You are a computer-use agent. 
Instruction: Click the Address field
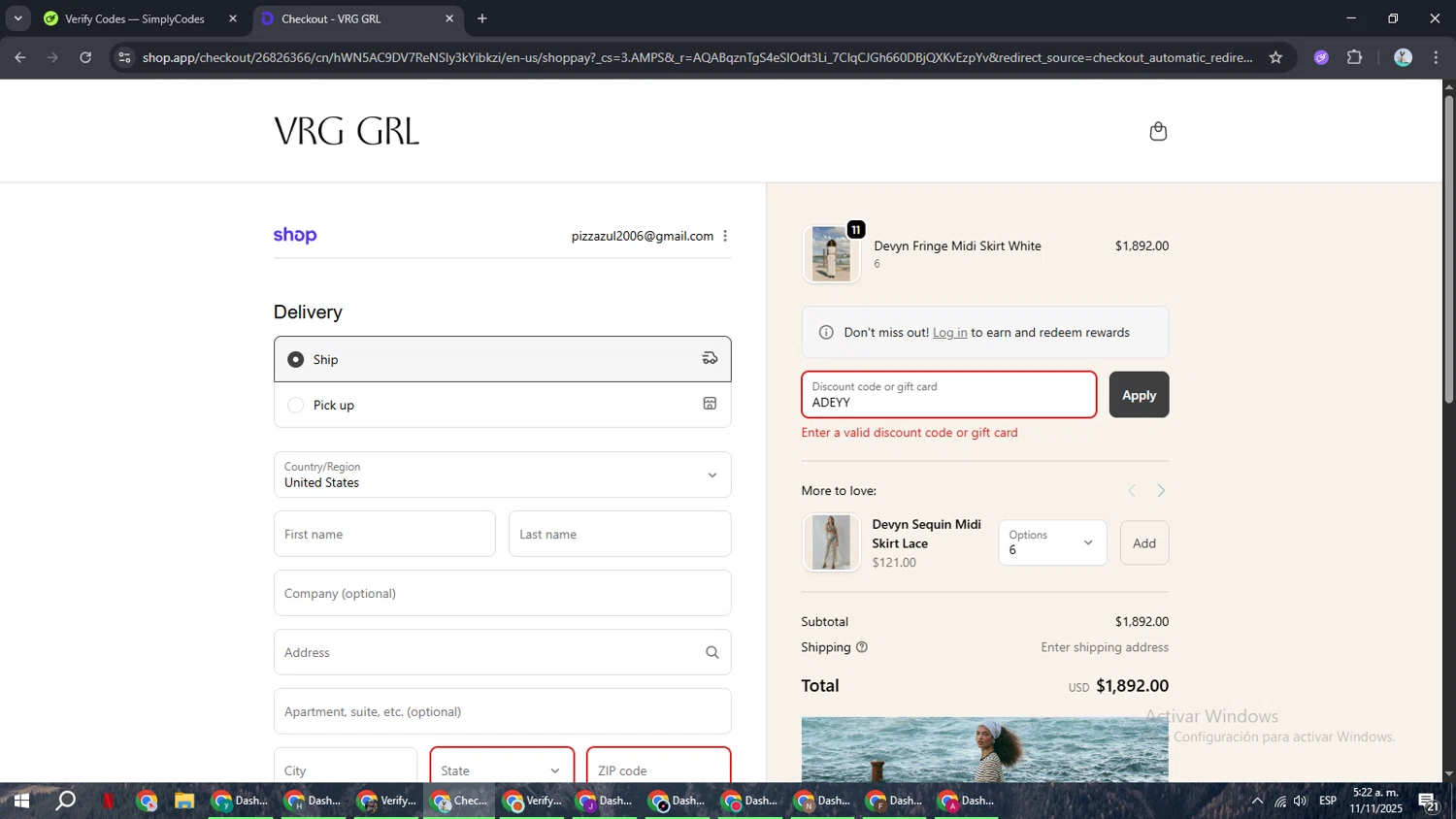tap(502, 652)
